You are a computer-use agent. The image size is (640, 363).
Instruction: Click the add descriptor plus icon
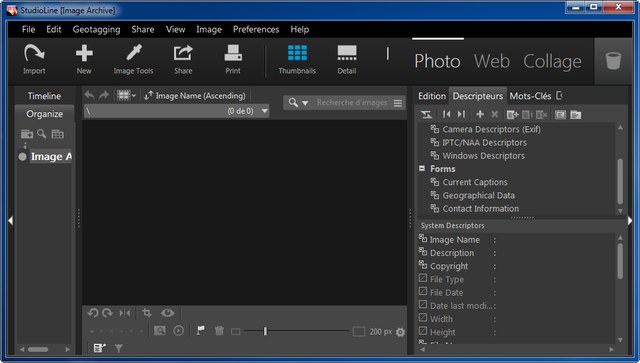click(480, 114)
